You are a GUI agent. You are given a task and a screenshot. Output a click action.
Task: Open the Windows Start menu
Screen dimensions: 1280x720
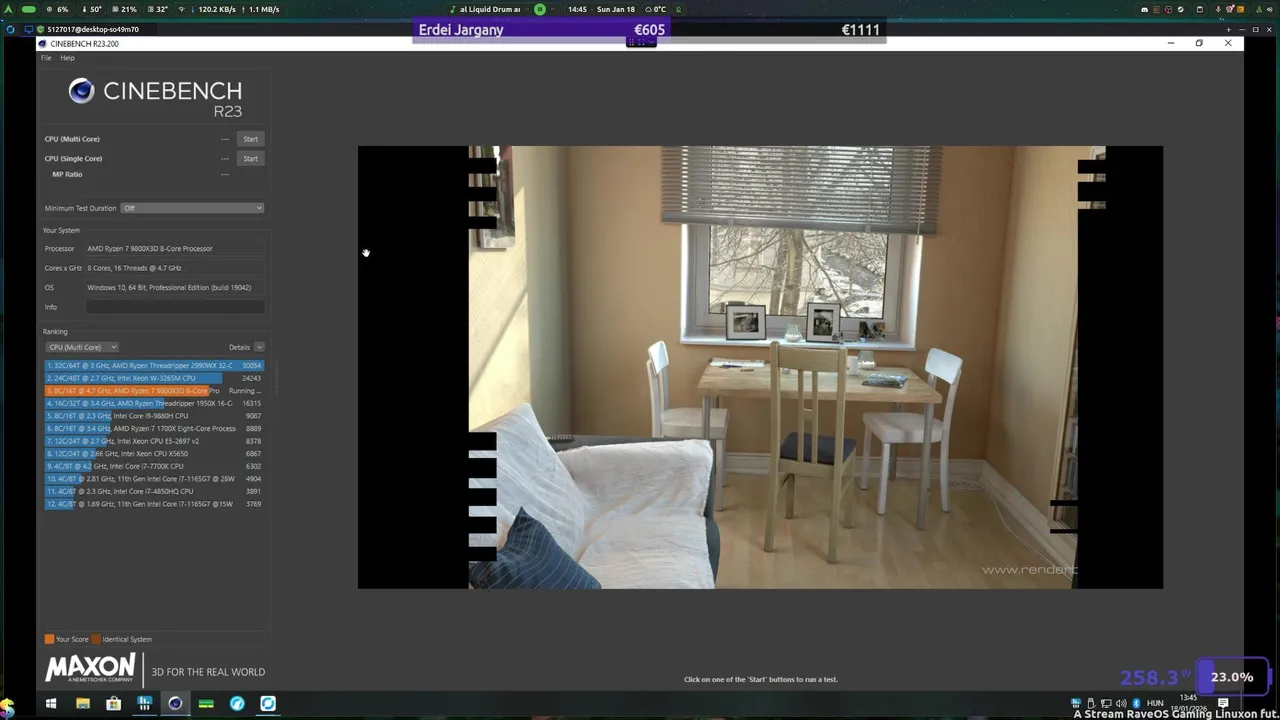click(x=51, y=704)
